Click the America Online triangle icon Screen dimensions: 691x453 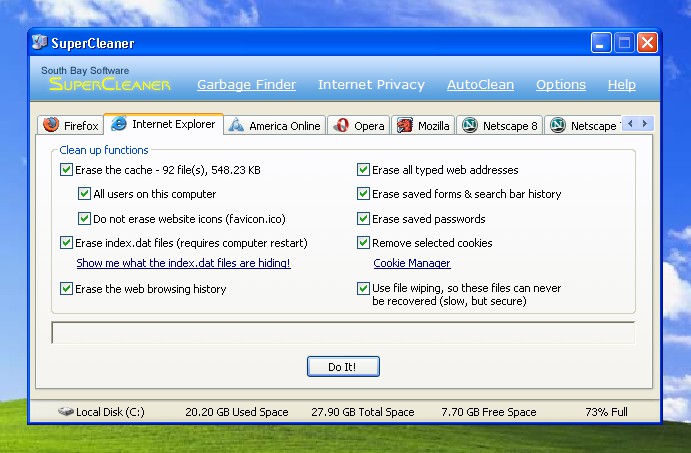coord(236,125)
